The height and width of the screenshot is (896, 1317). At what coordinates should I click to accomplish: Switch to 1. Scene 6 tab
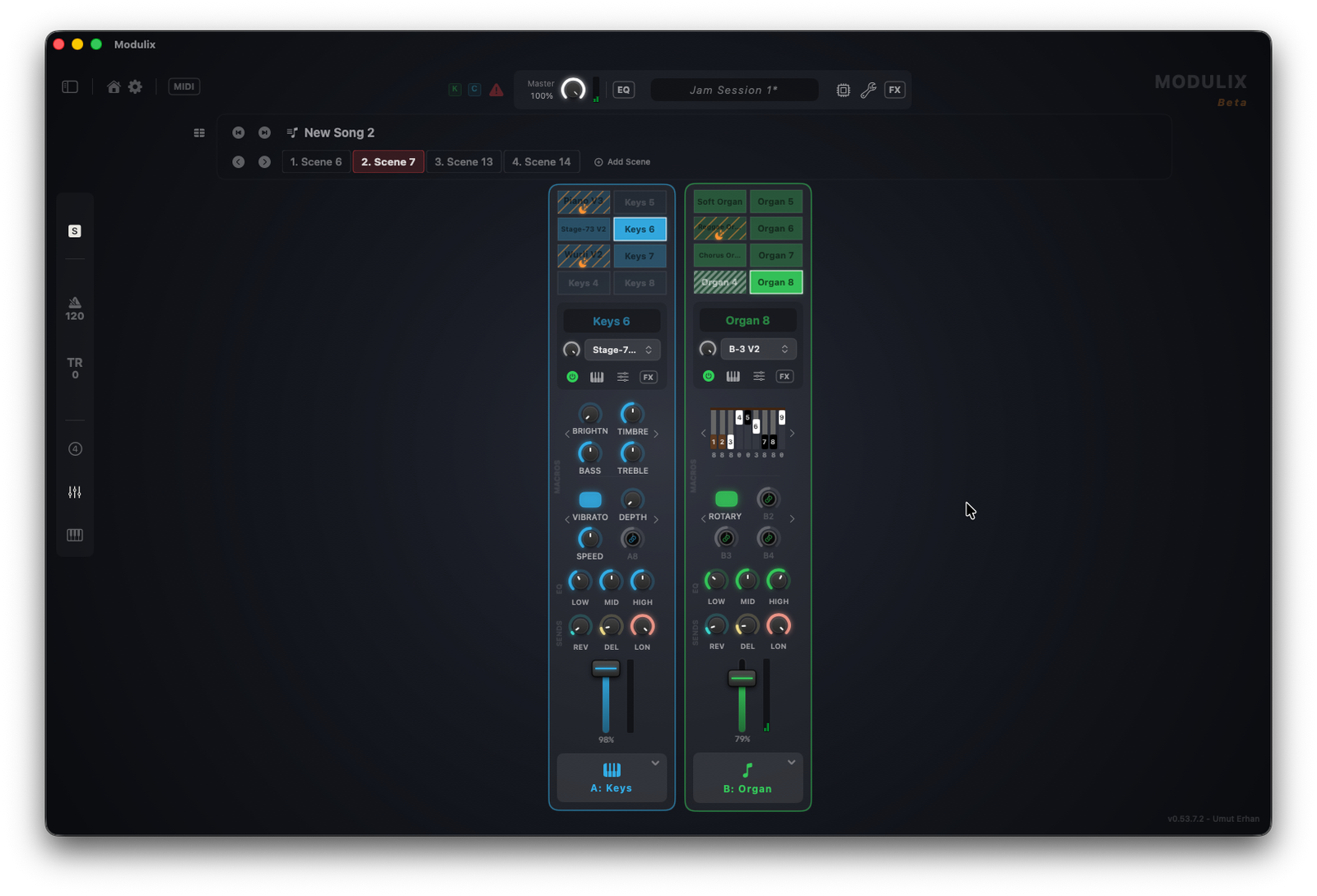(316, 162)
